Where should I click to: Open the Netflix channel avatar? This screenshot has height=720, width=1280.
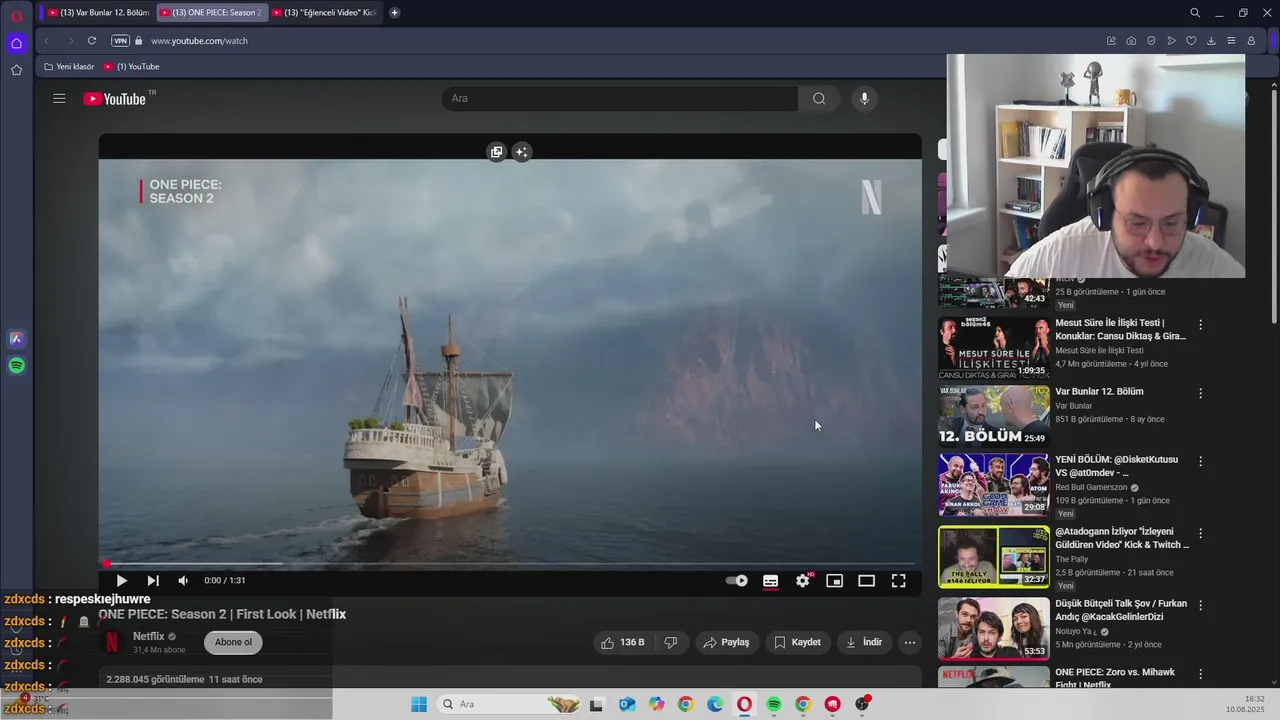pyautogui.click(x=112, y=642)
